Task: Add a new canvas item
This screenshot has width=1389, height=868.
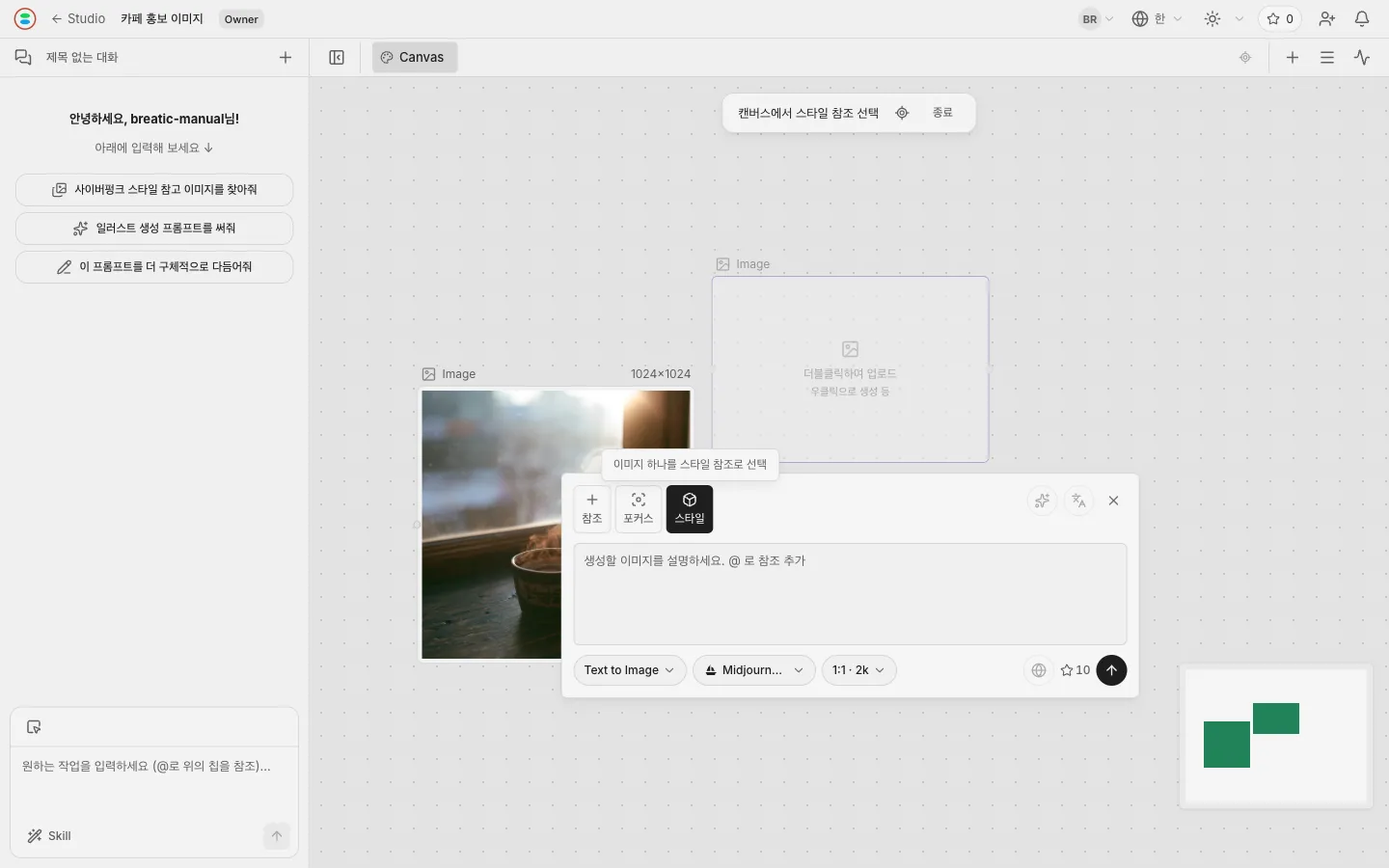Action: 1293,57
